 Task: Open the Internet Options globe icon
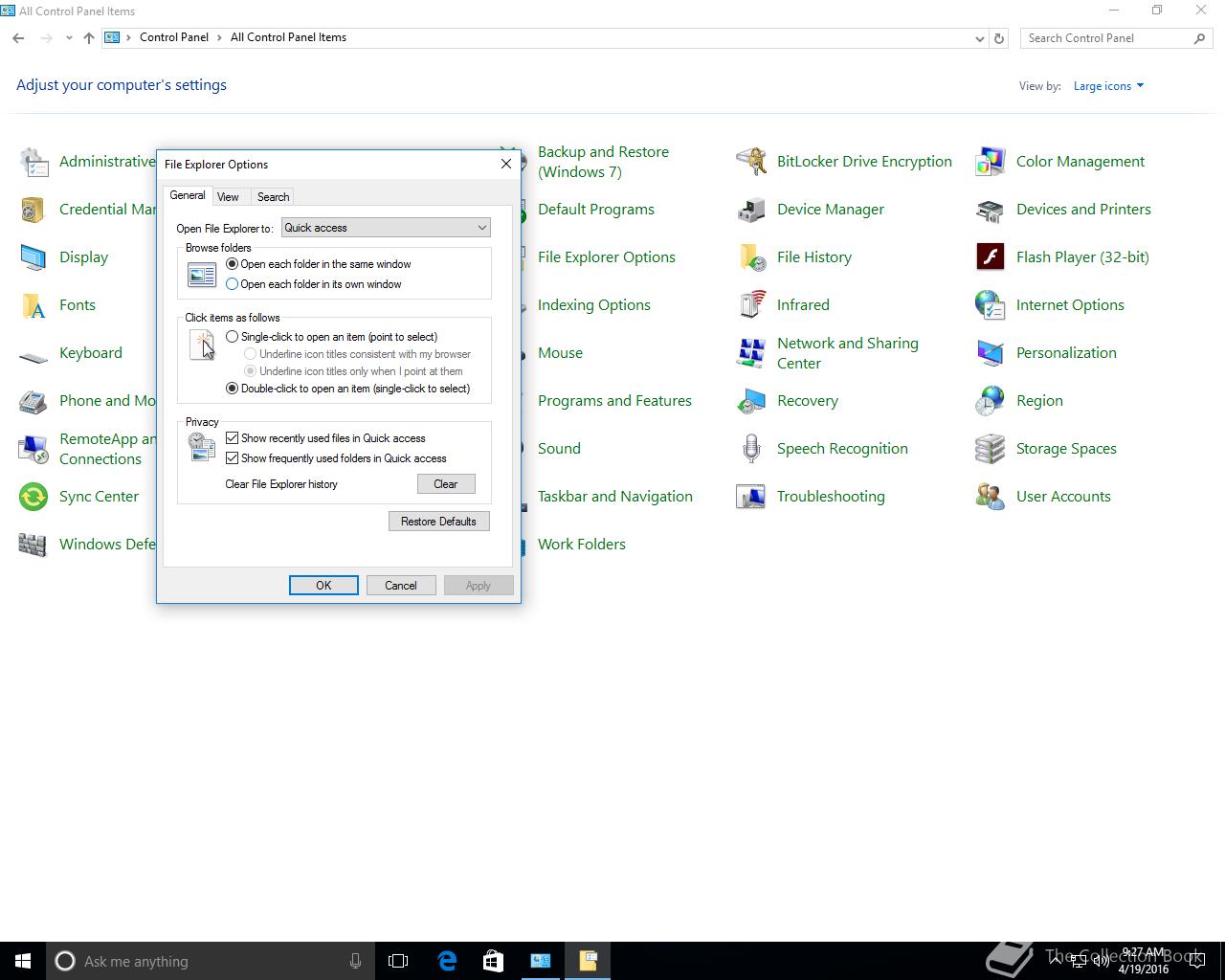(991, 305)
